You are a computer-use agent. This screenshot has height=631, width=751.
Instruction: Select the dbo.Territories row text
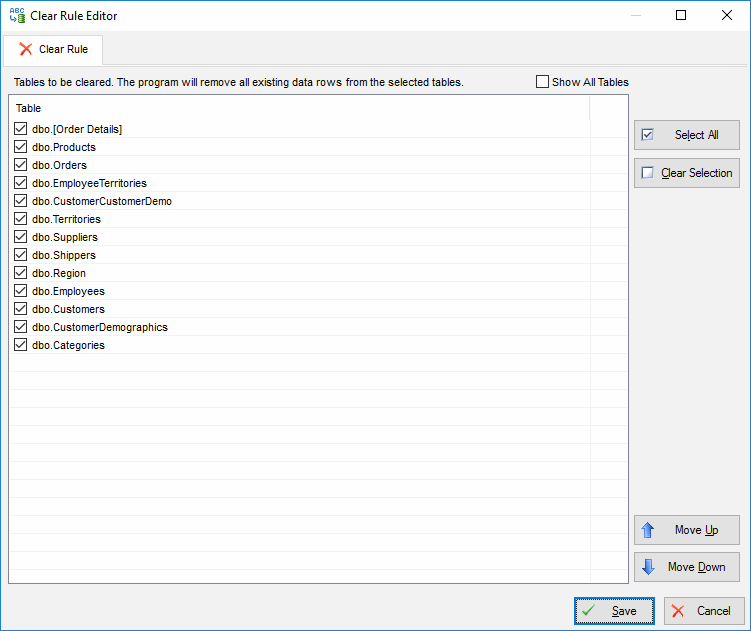click(x=67, y=219)
